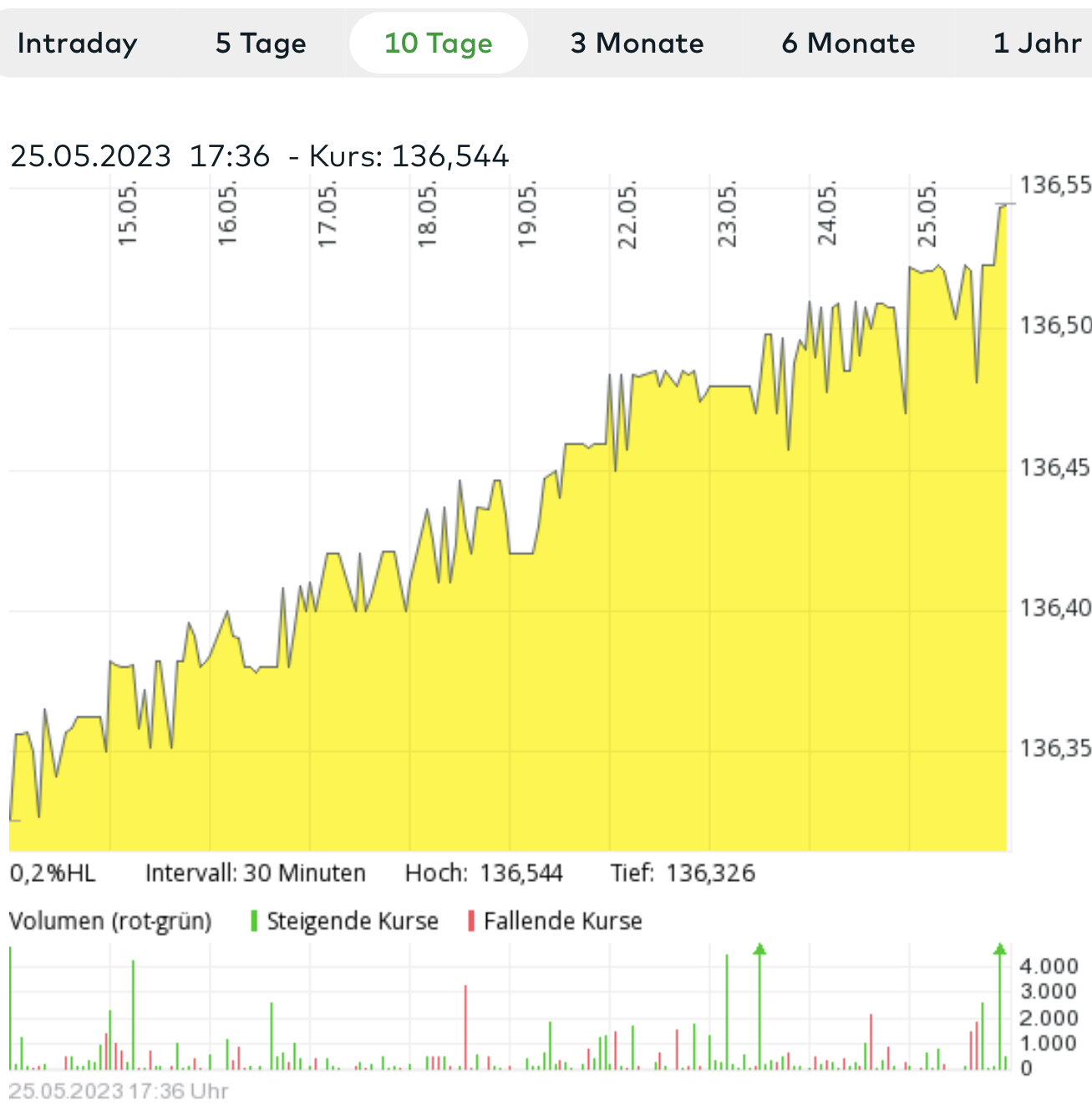This screenshot has height=1115, width=1092.
Task: Click the 1.000 volume axis label
Action: pos(1049,1043)
